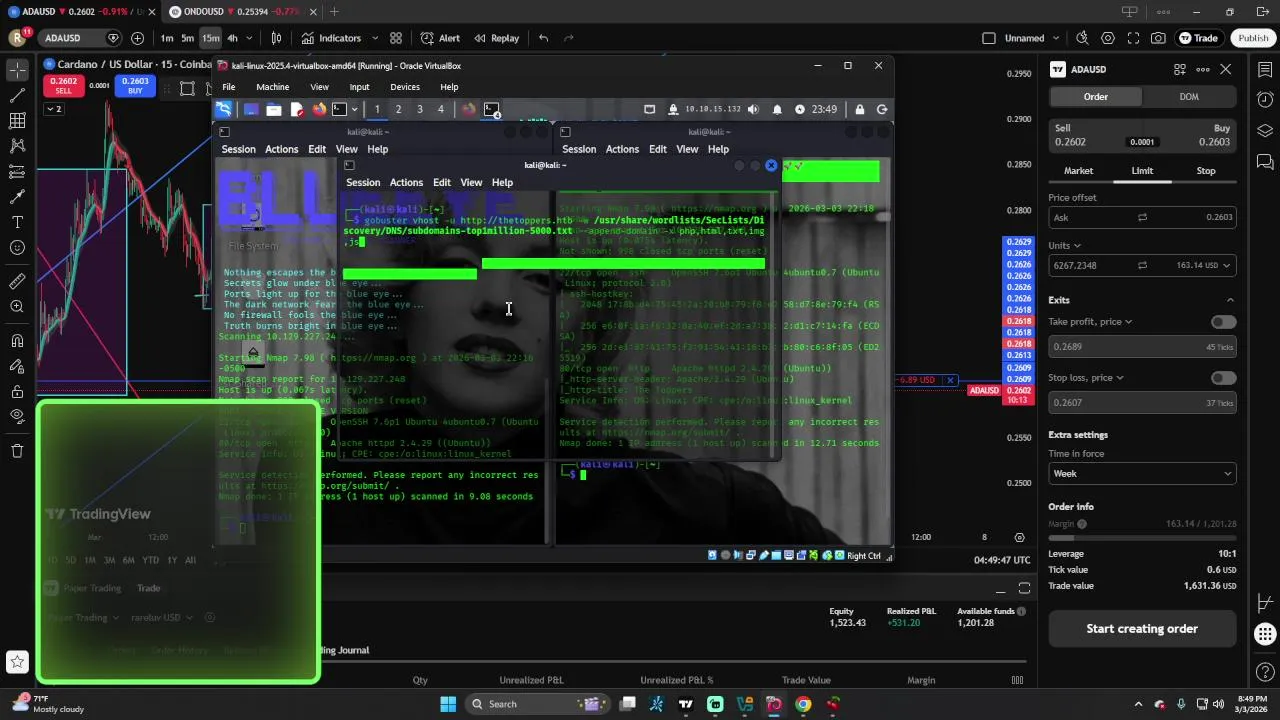
Task: Open terminal emulator icon in Kali panel
Action: (340, 109)
